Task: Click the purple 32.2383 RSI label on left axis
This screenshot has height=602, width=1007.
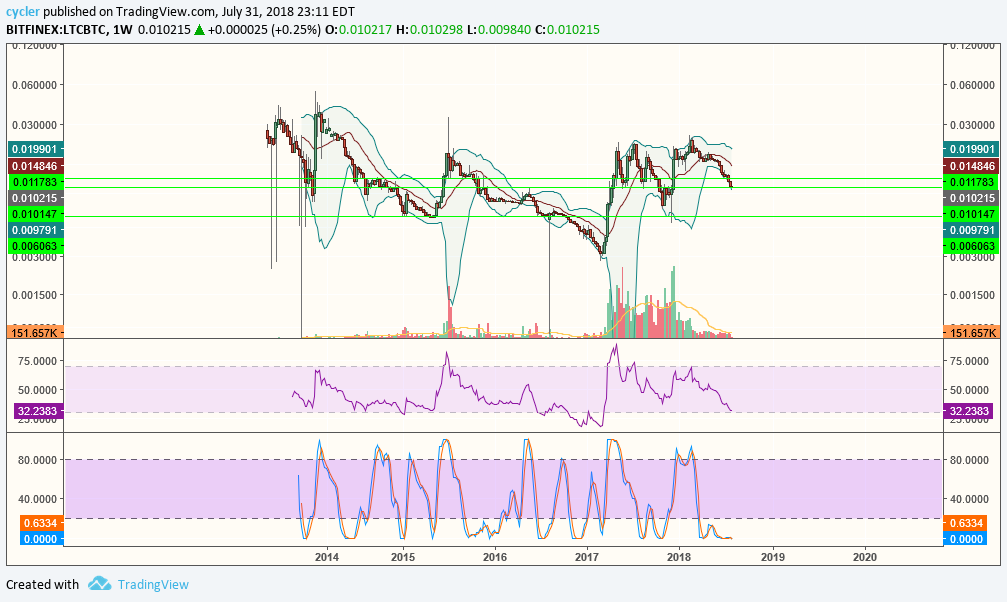Action: 38,411
